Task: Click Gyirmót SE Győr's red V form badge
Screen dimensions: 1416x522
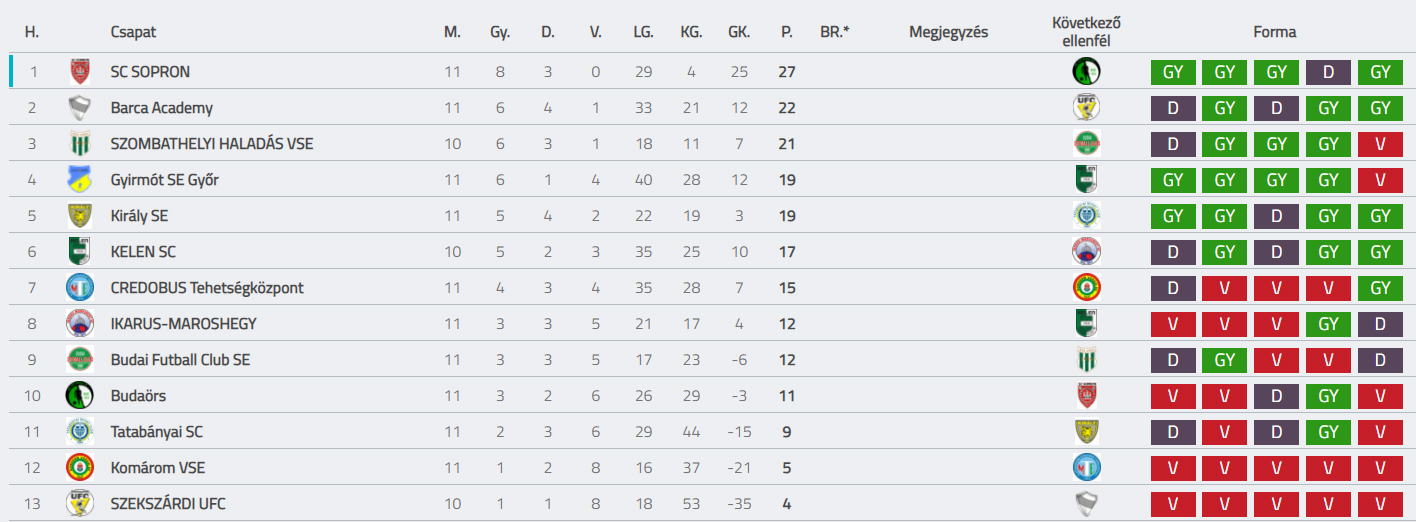Action: point(1381,180)
